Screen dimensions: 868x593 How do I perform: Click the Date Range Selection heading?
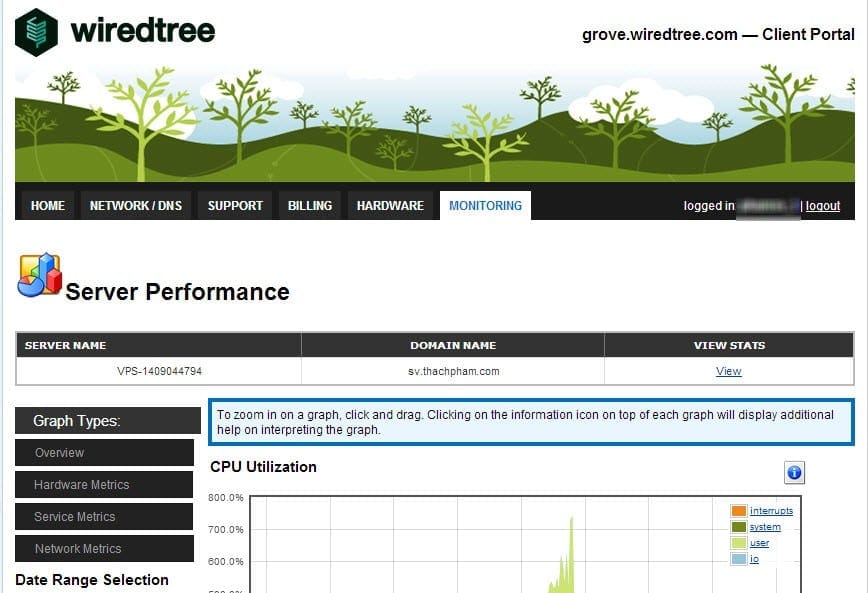92,580
